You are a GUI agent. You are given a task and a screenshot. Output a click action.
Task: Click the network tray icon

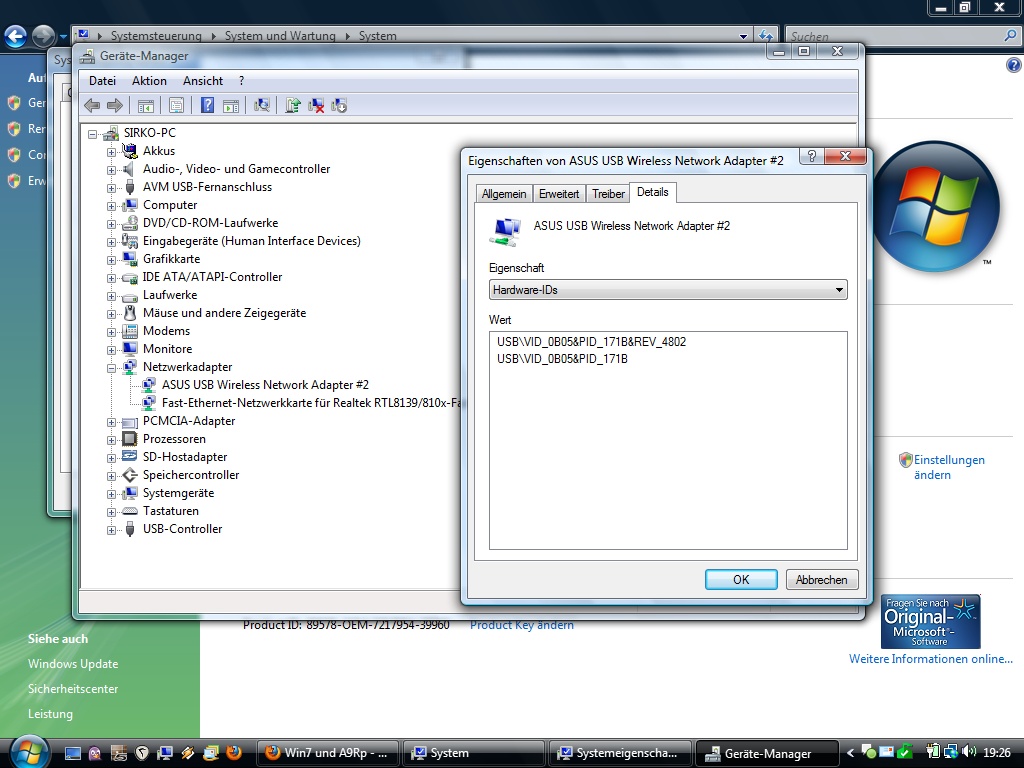coord(951,752)
